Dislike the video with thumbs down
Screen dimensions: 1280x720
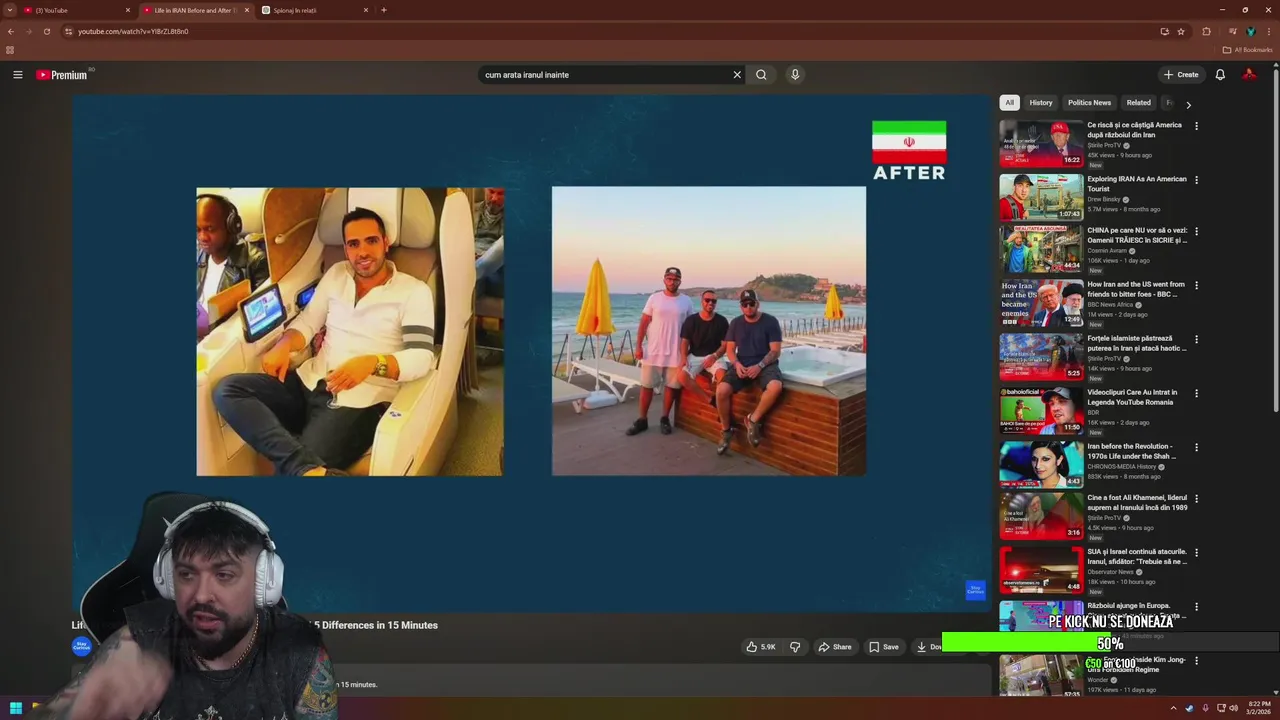(795, 647)
